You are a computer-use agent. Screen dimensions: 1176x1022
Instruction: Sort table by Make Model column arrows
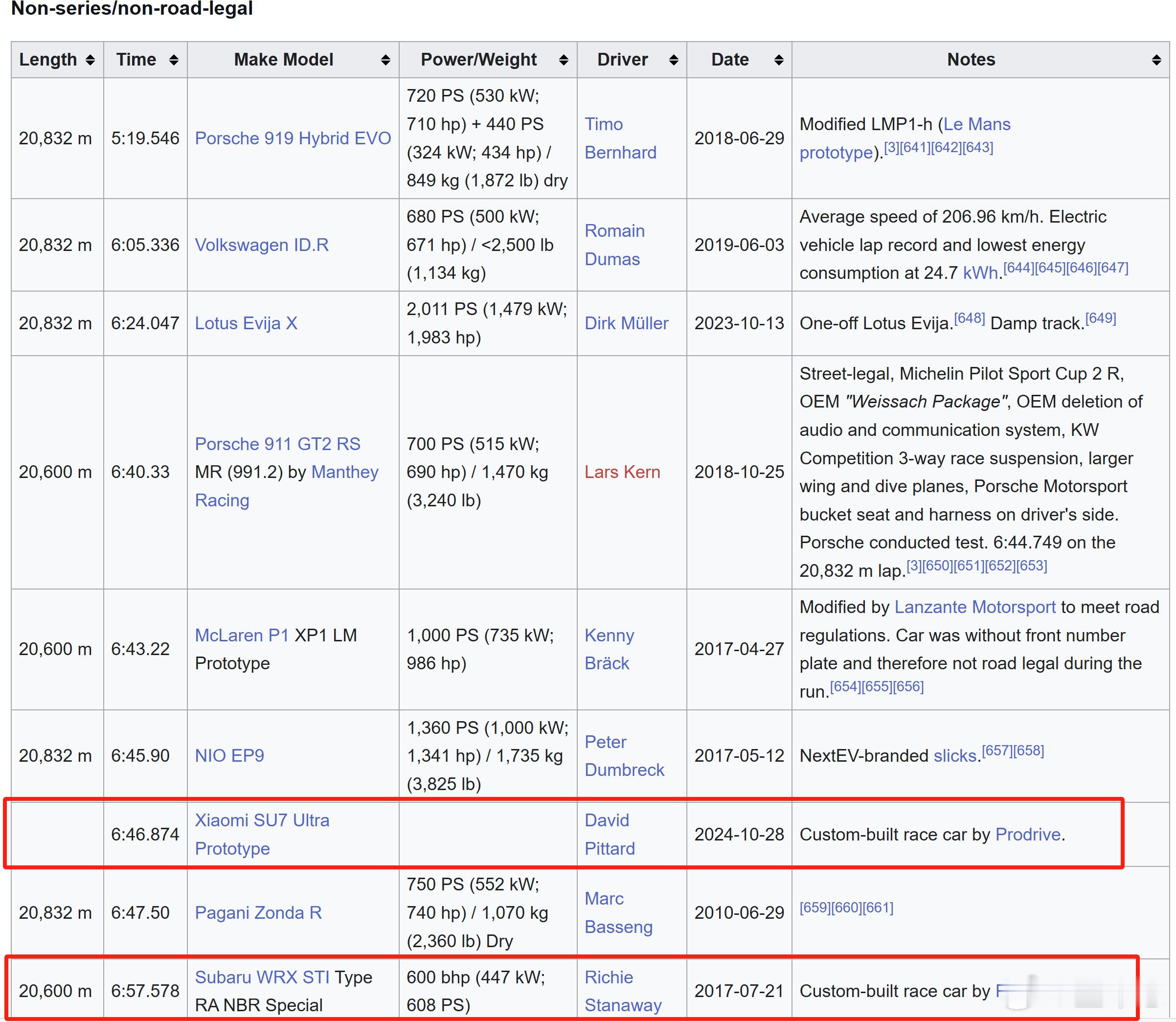(x=385, y=60)
